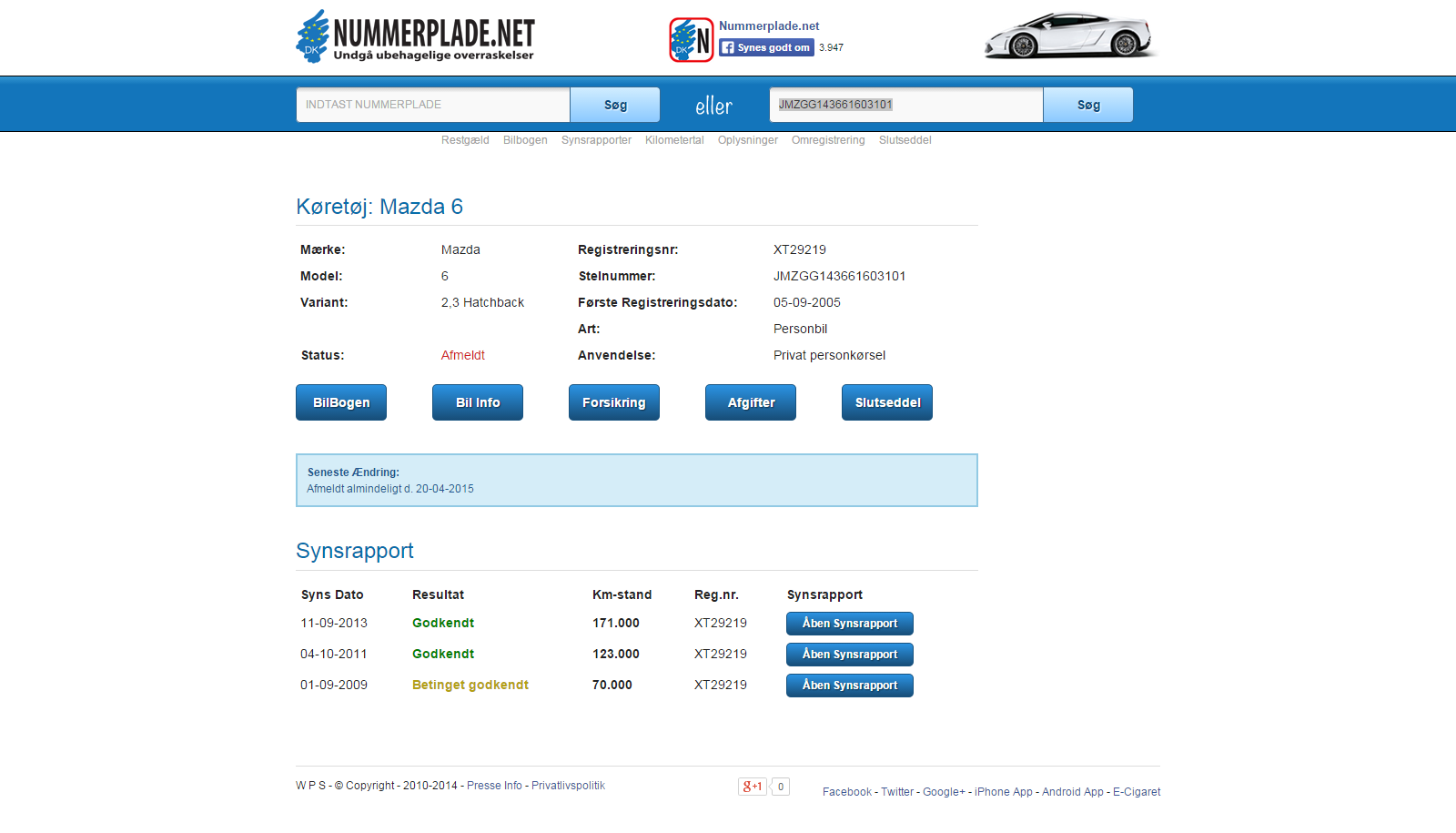
Task: Click the BilBogen button
Action: pos(341,402)
